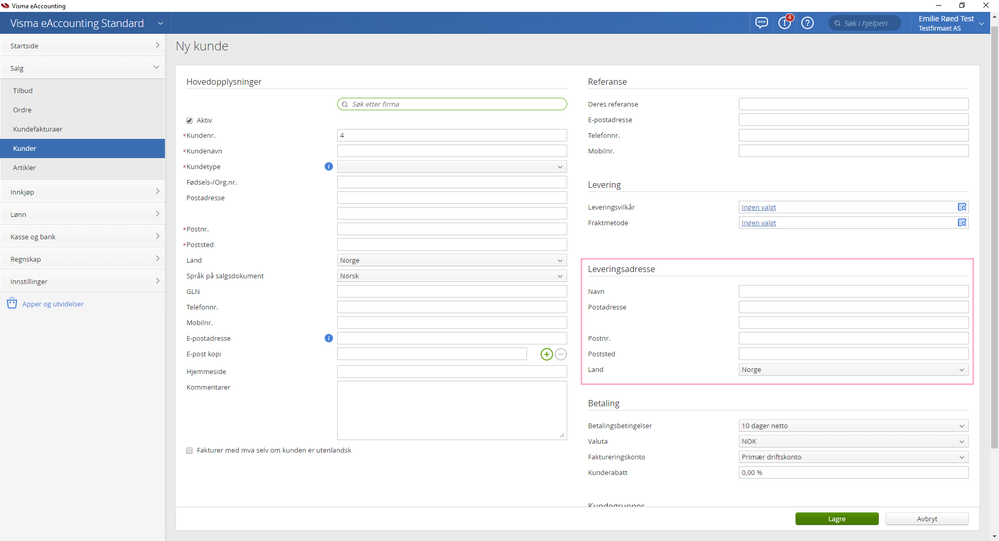Open the help question mark icon

807,23
